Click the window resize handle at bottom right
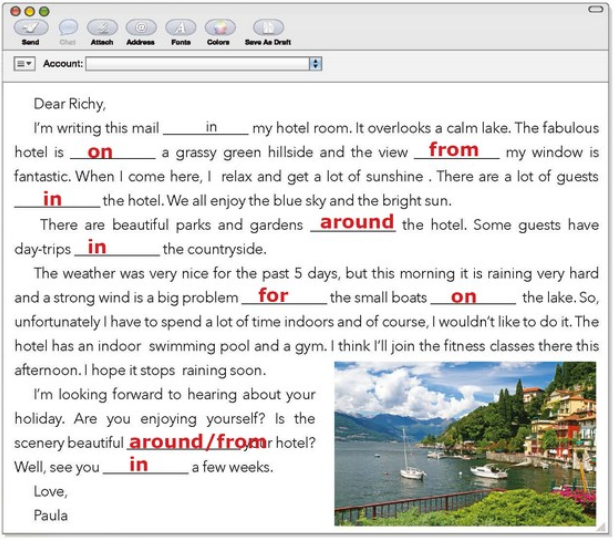 click(x=601, y=528)
